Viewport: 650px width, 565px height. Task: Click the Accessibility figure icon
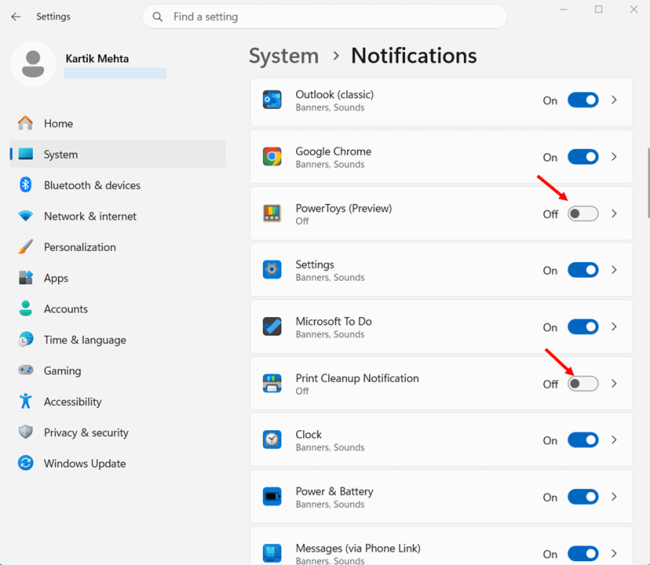pyautogui.click(x=26, y=401)
